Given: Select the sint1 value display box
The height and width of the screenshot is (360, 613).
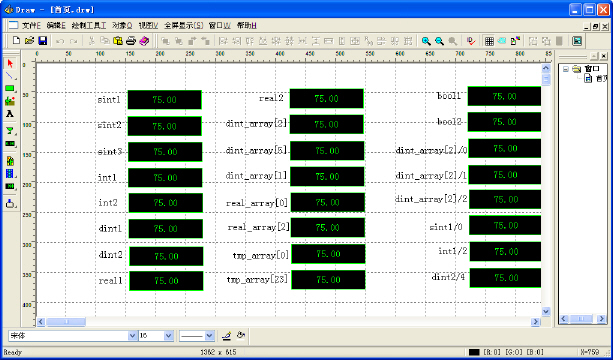Looking at the screenshot, I should click(165, 100).
